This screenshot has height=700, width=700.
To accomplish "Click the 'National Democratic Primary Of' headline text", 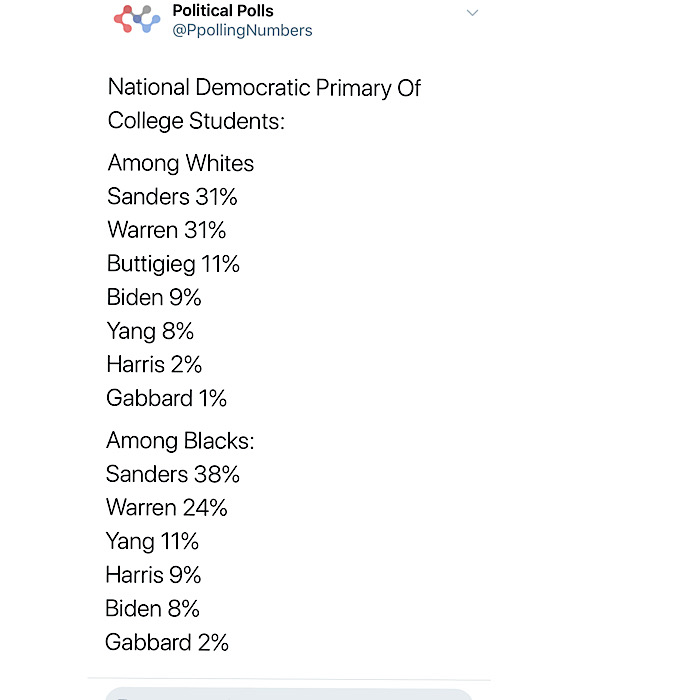I will click(x=264, y=88).
